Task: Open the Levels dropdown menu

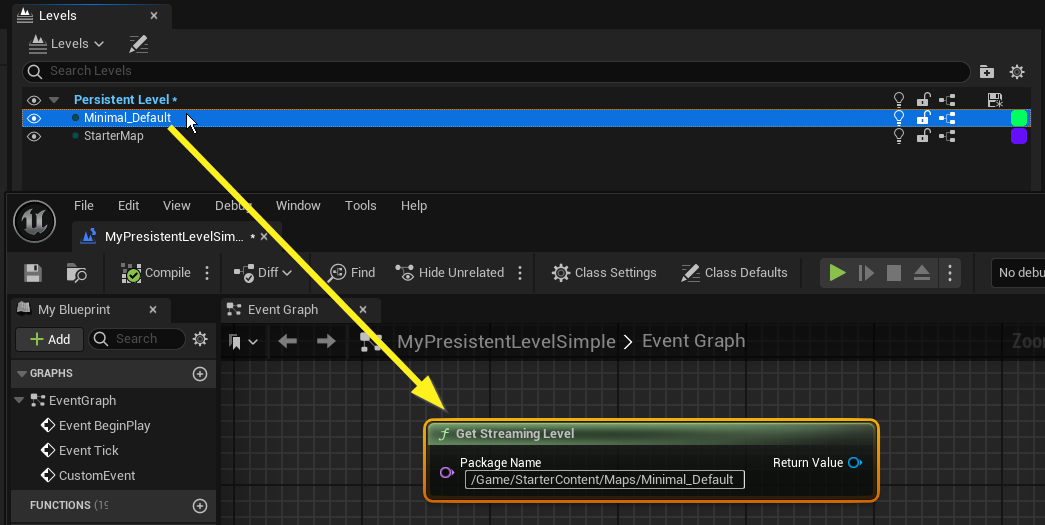Action: pos(67,44)
